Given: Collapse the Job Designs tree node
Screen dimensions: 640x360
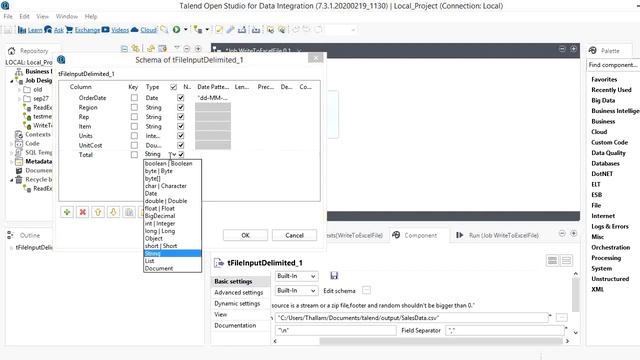Looking at the screenshot, I should [x=11, y=81].
